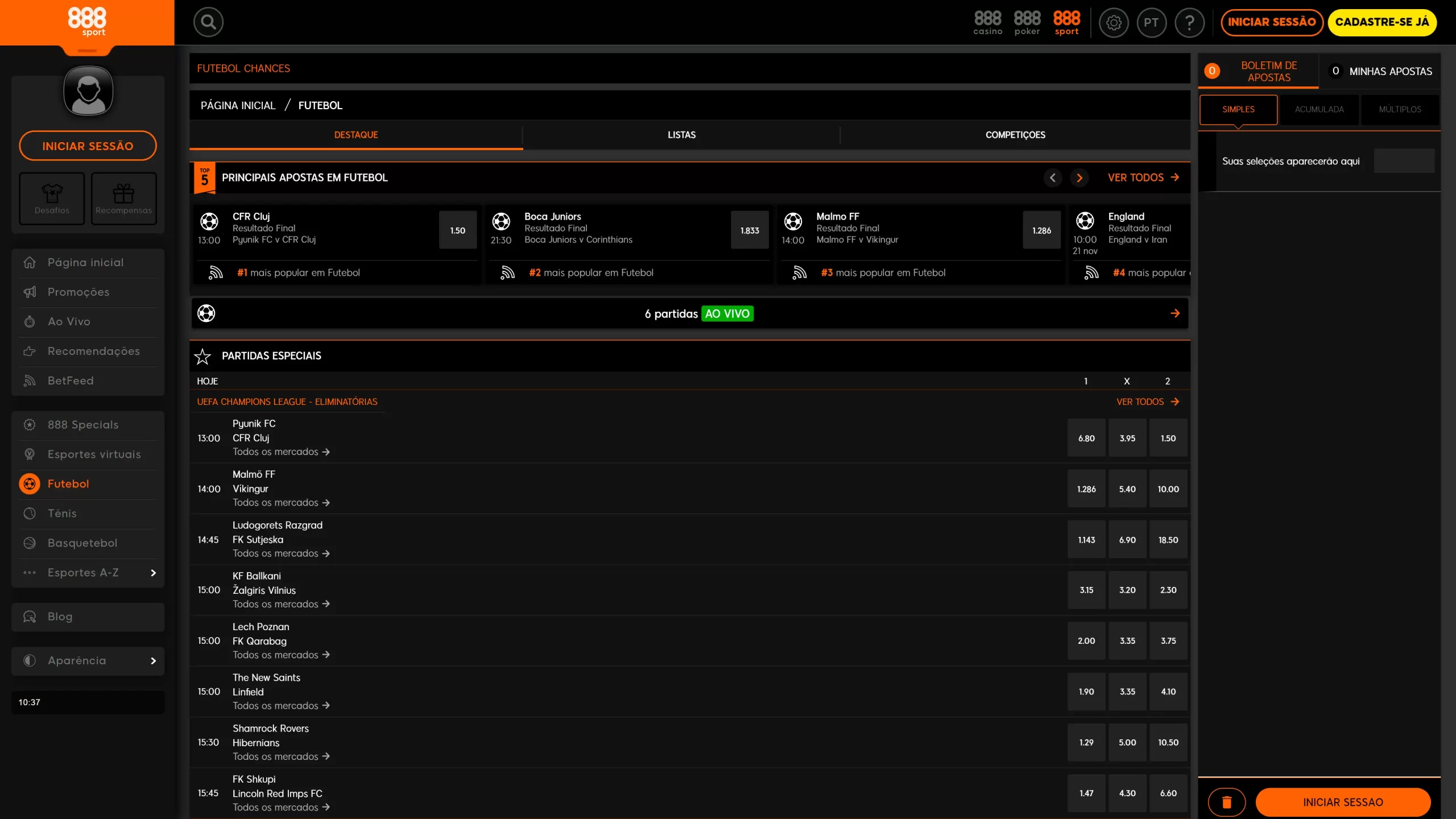This screenshot has height=819, width=1456.
Task: Expand Esportes A-Z arrow
Action: 153,573
